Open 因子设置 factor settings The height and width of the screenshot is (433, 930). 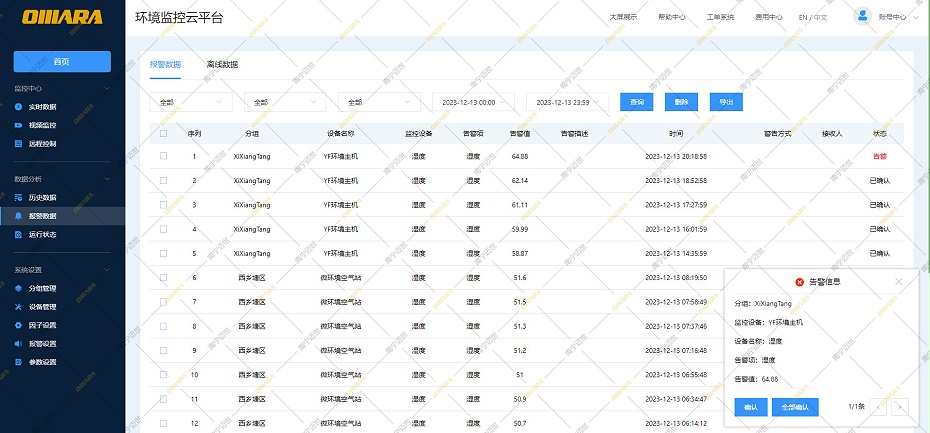[x=42, y=325]
